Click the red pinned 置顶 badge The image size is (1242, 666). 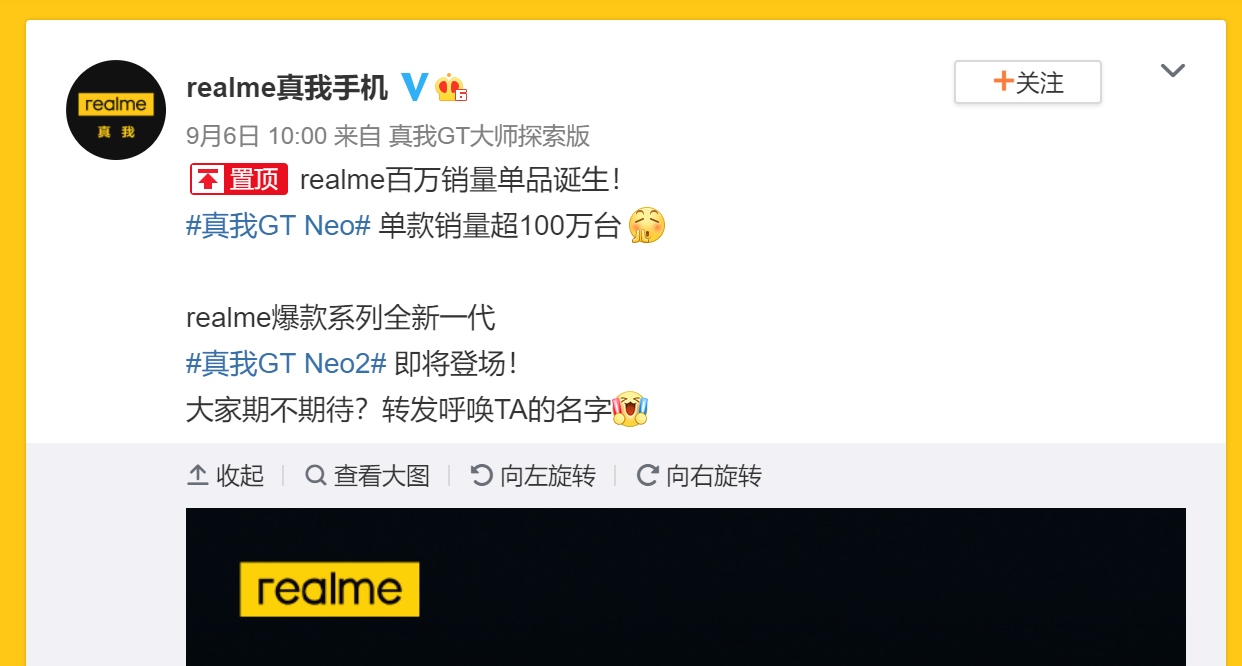click(x=239, y=180)
